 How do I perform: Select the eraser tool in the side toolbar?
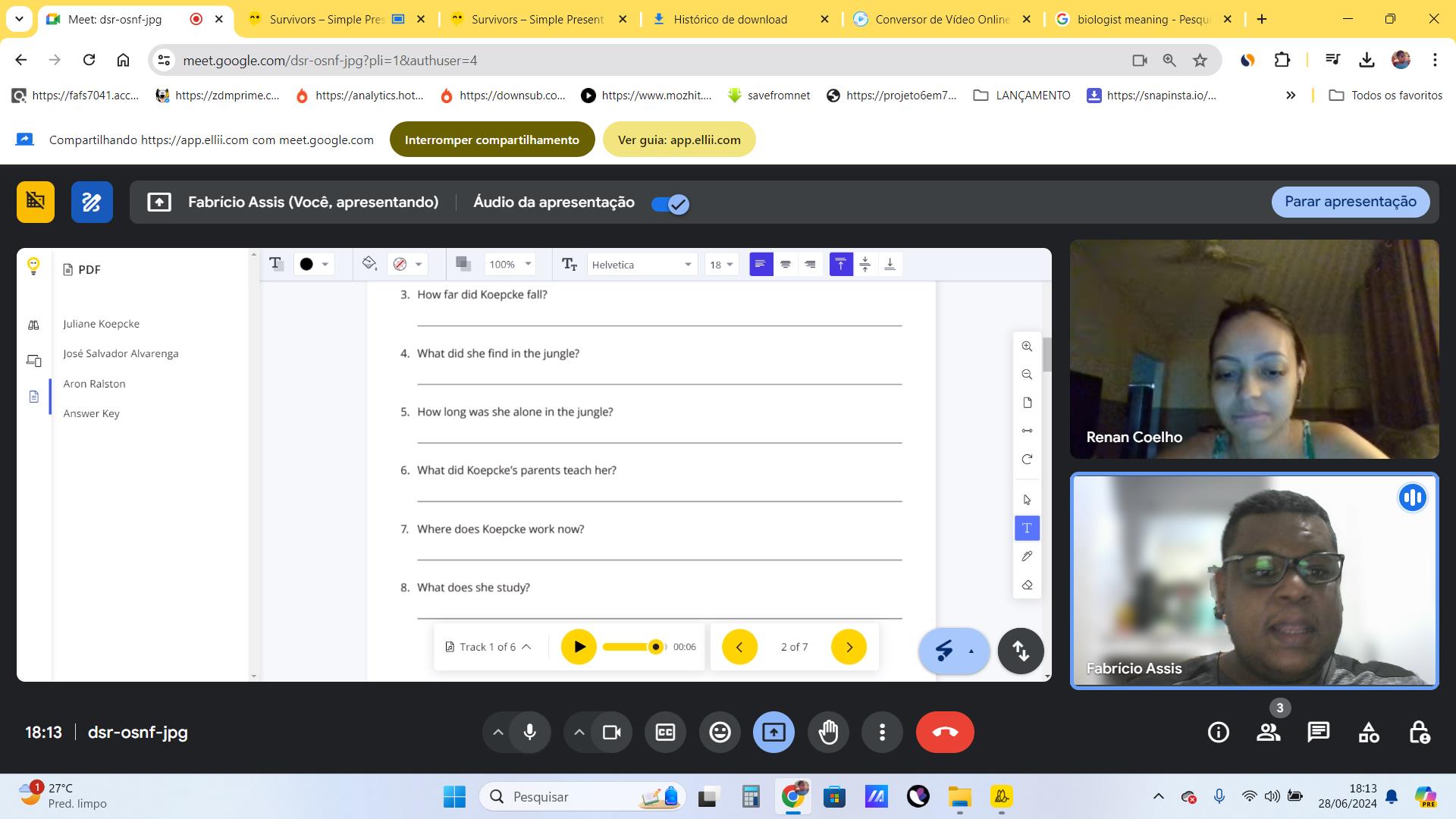(x=1027, y=585)
